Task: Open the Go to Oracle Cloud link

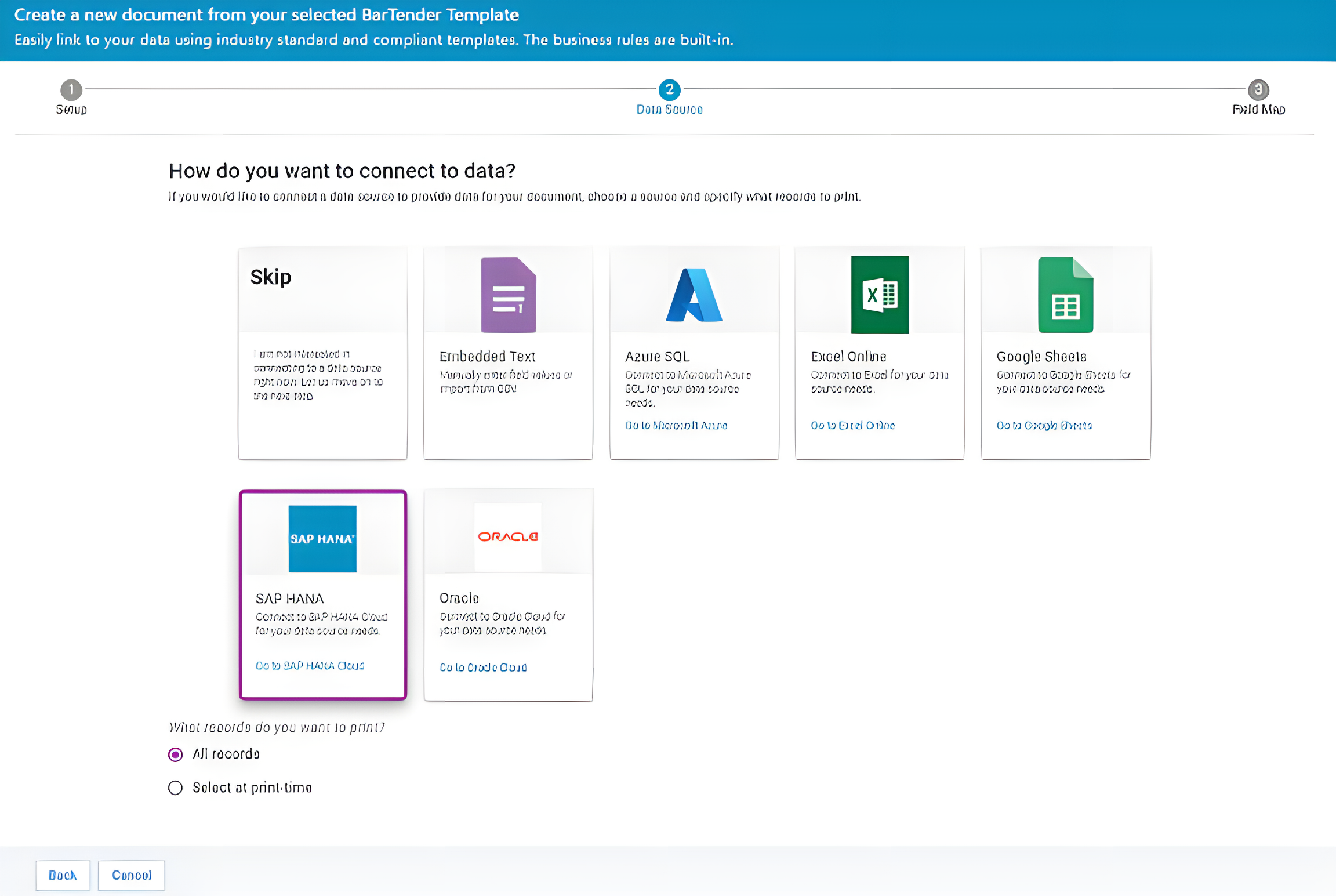Action: 482,668
